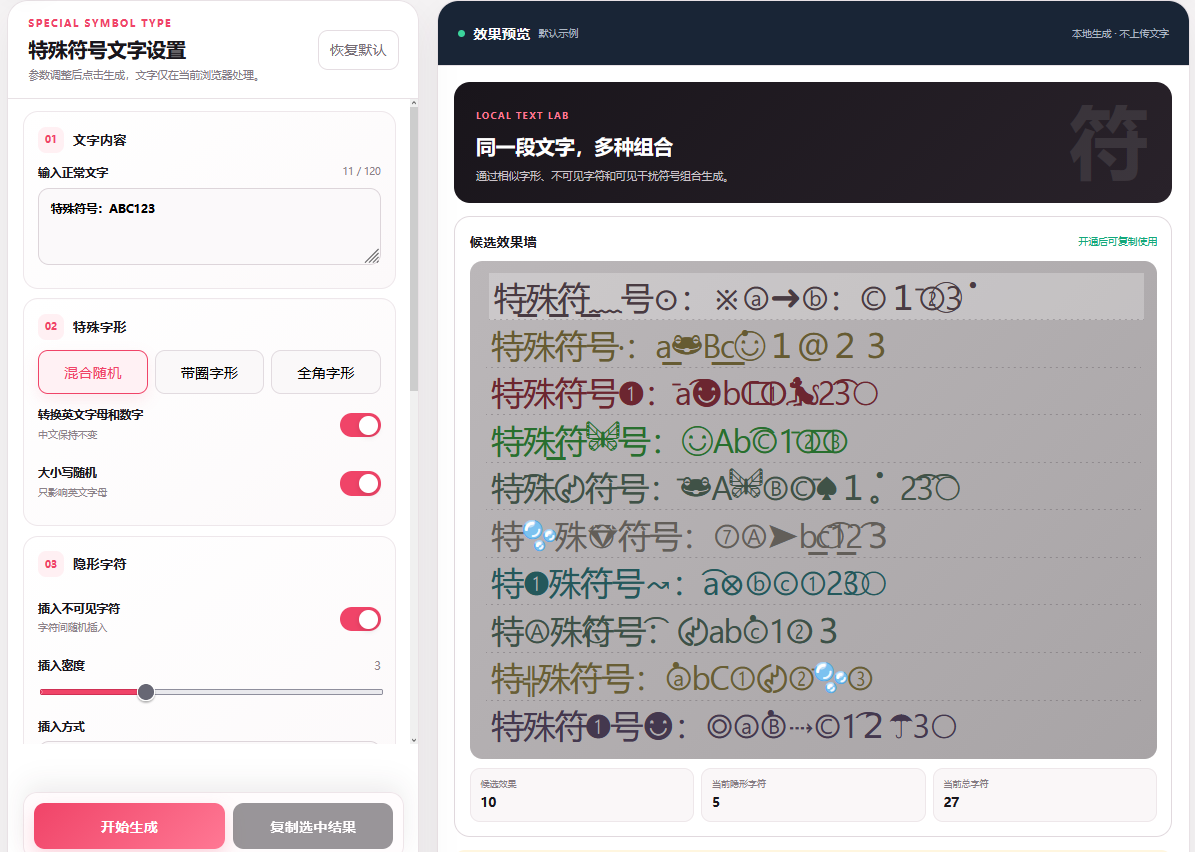
Task: Select candidate row starting 特Ⓐ殊符号
Action: 815,630
